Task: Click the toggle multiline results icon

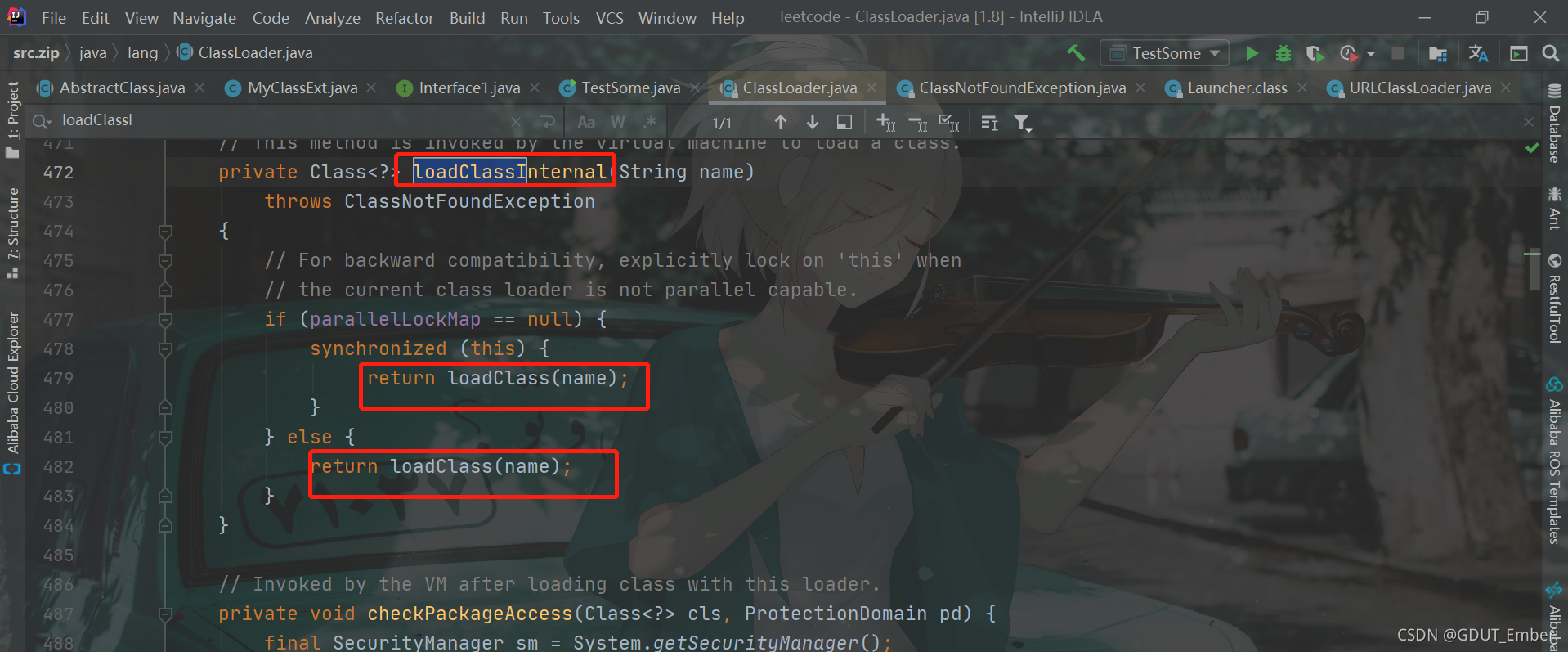Action: click(989, 122)
